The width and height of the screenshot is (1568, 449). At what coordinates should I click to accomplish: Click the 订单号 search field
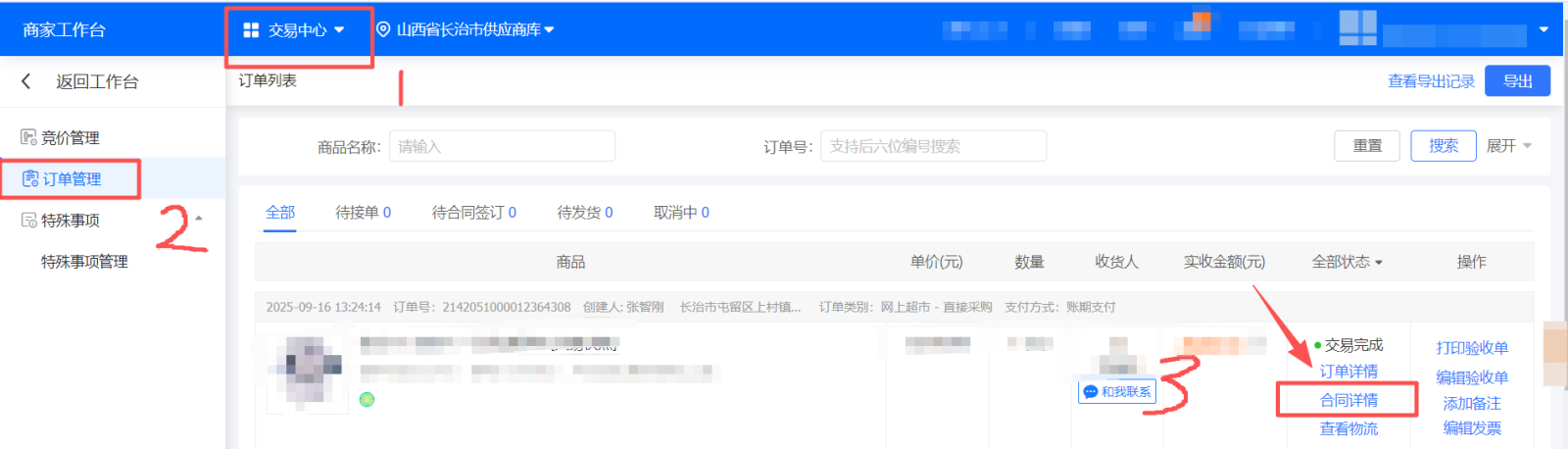point(932,146)
